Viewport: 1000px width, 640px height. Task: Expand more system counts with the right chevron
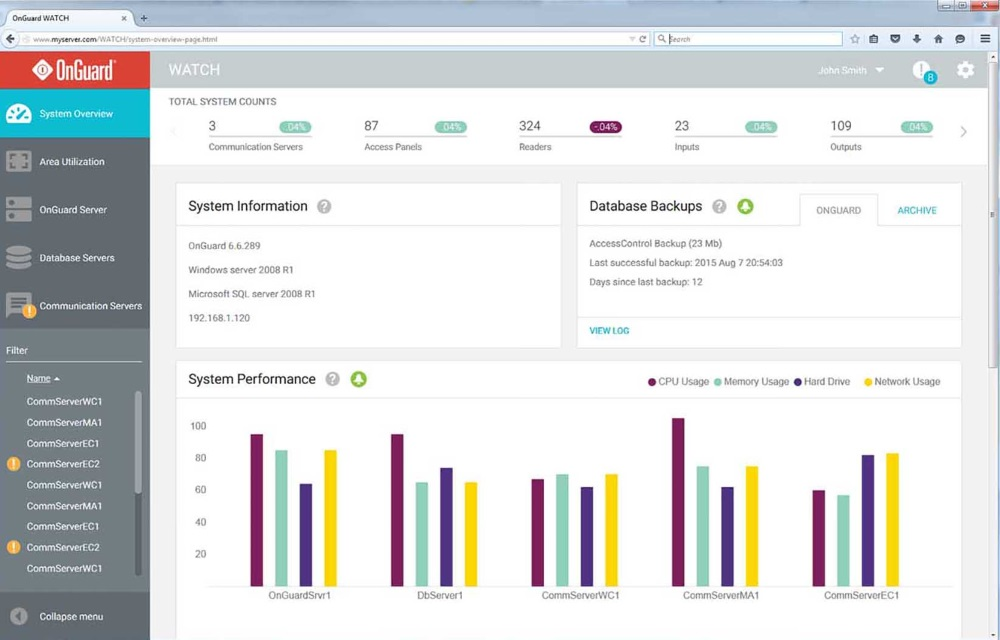point(962,131)
